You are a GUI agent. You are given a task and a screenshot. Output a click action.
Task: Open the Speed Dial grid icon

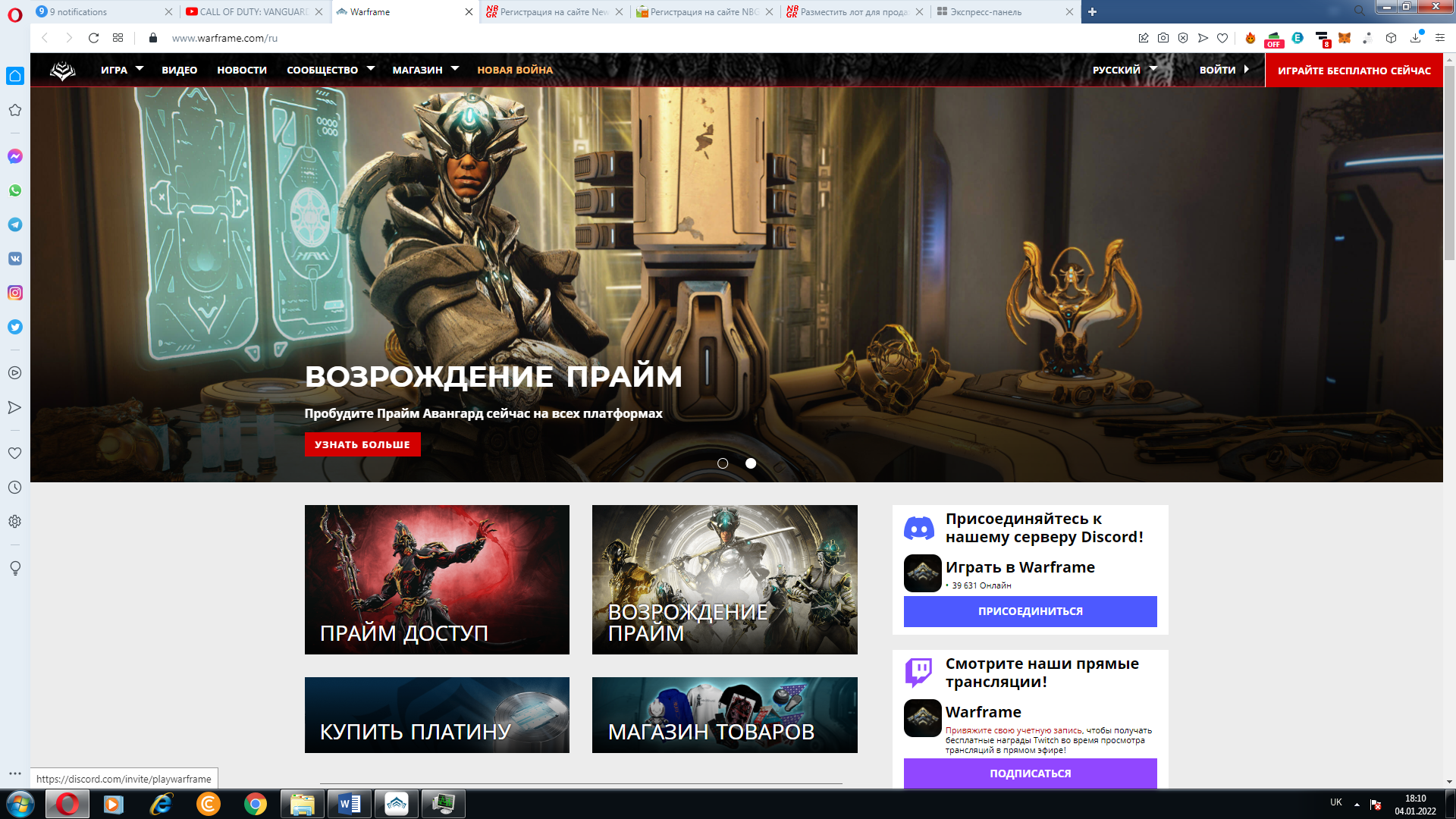coord(118,38)
